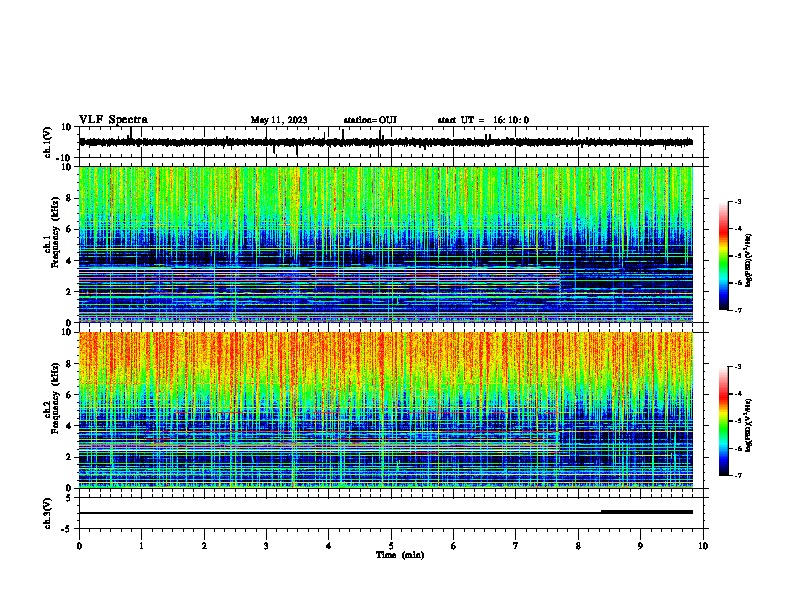792x612 pixels.
Task: Click the time axis tick label "8"
Action: [578, 546]
